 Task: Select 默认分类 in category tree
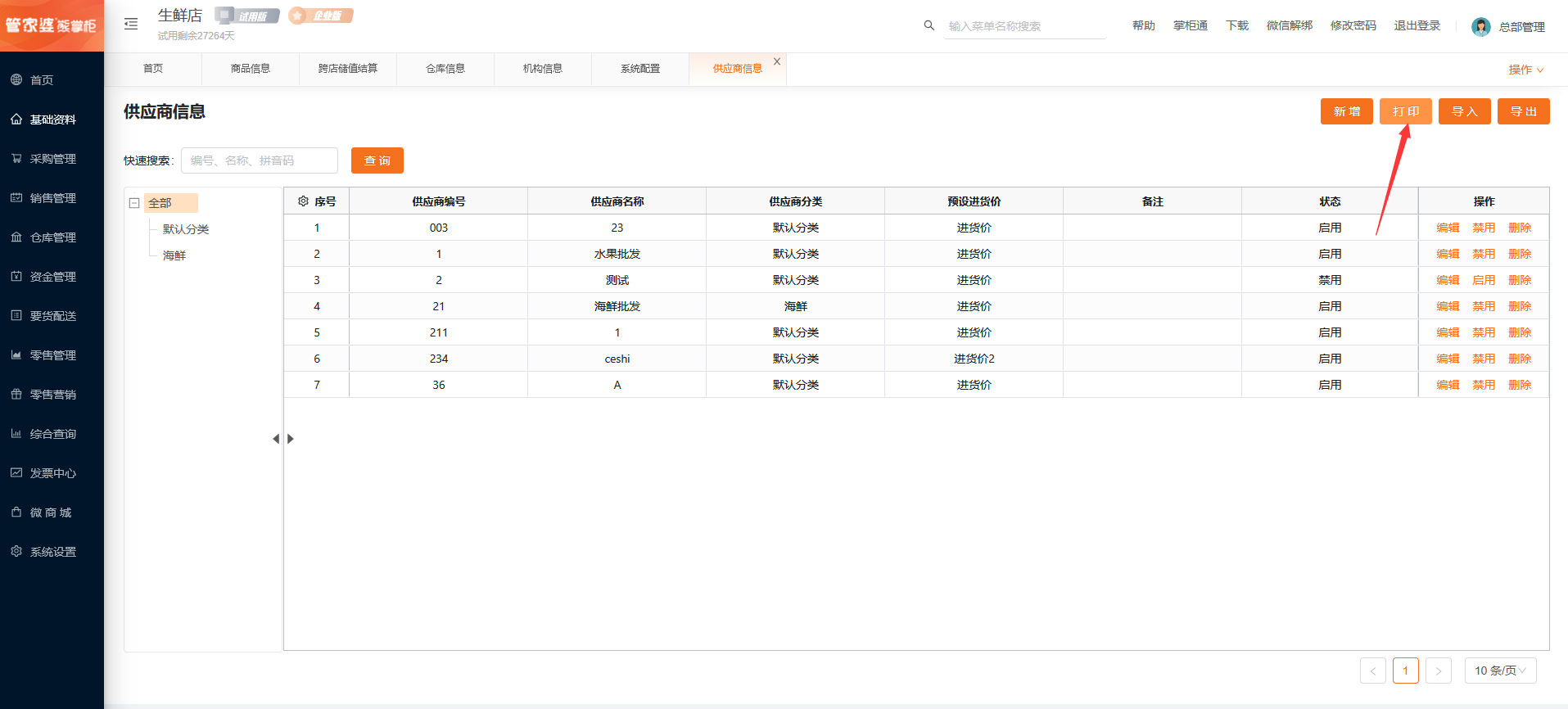(186, 229)
